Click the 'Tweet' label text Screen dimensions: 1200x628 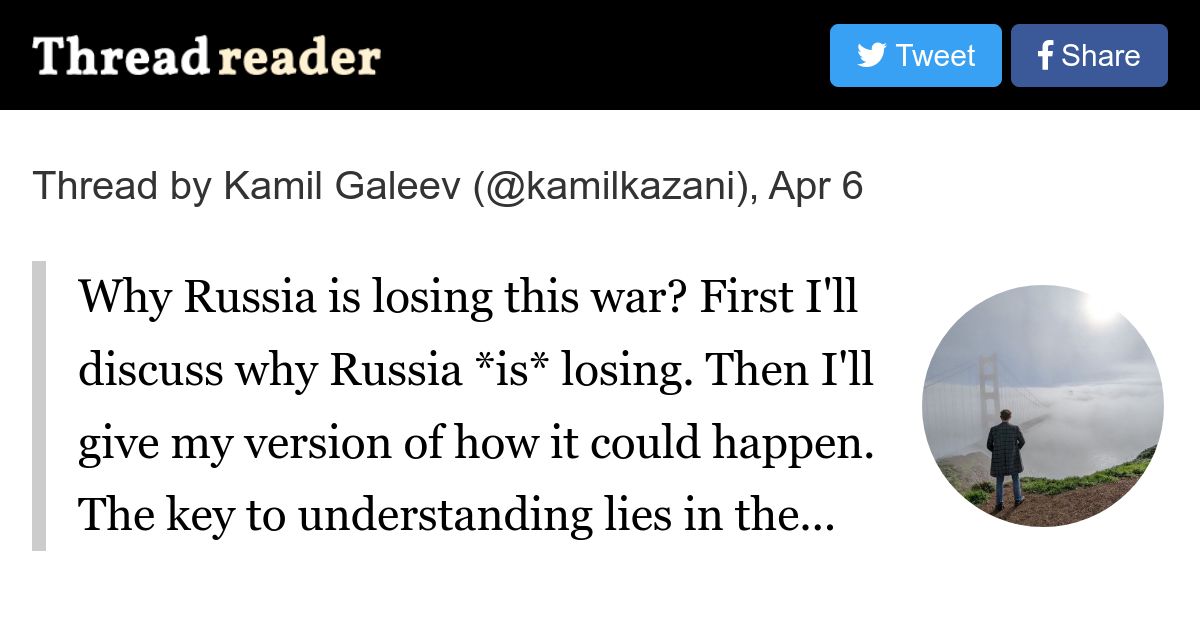[935, 56]
